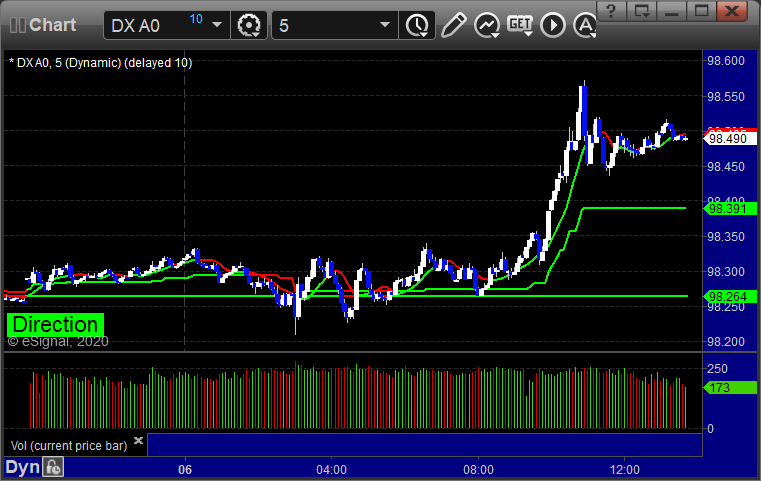Click the green 173 volume marker
The width and height of the screenshot is (761, 481).
pos(719,387)
